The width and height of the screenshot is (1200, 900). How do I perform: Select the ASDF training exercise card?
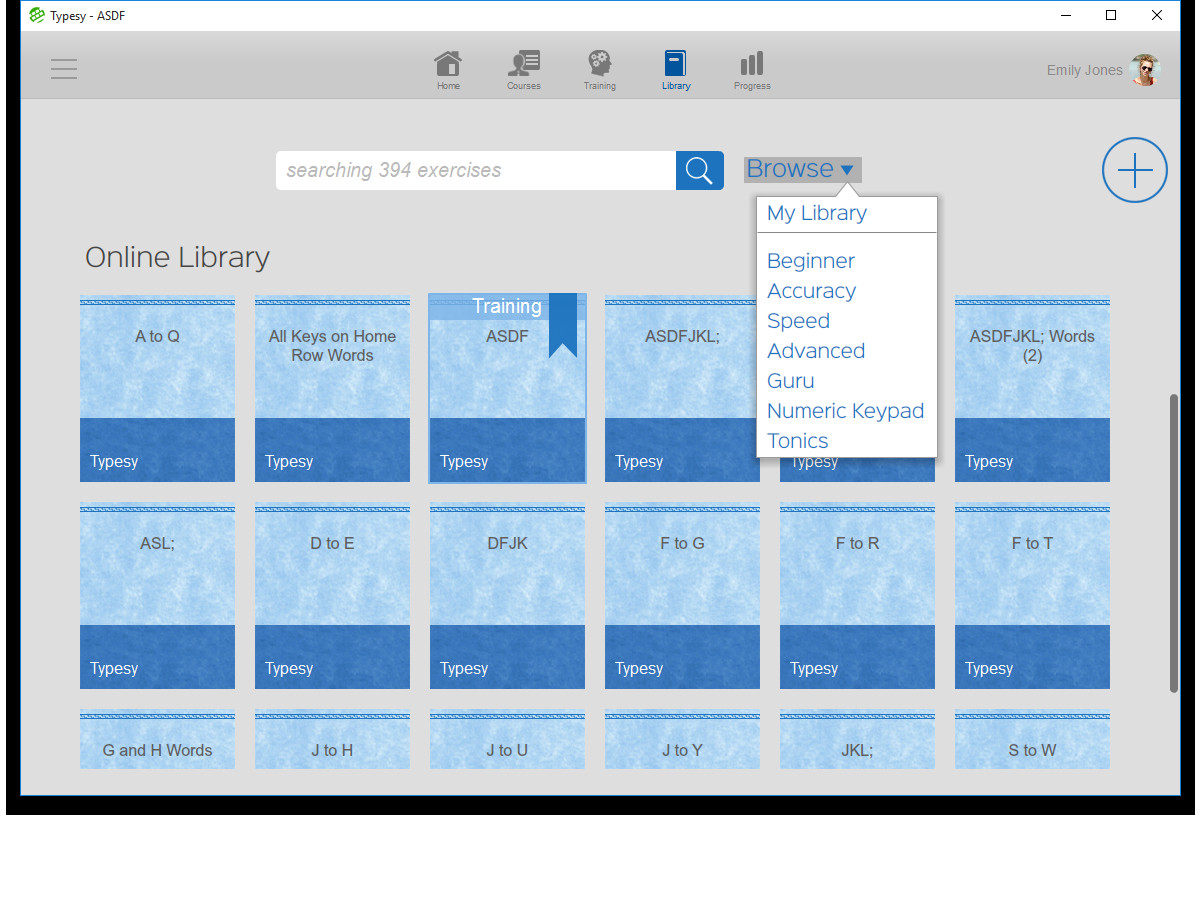click(x=507, y=389)
